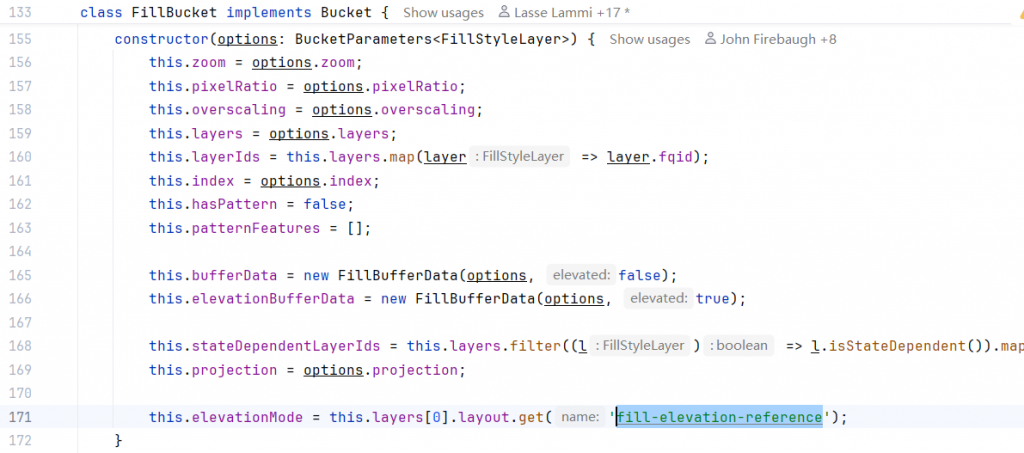
Task: Click 'options.layers' on line 159
Action: click(x=329, y=134)
